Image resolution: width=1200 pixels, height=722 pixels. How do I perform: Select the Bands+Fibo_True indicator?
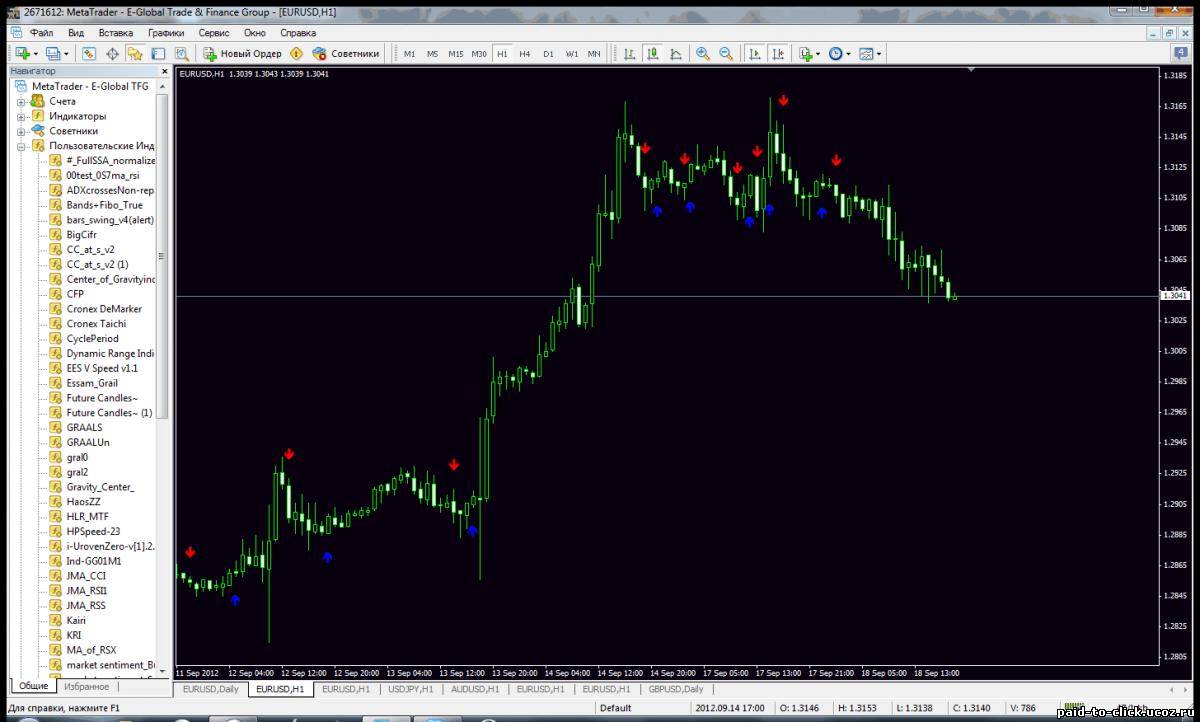tap(104, 205)
